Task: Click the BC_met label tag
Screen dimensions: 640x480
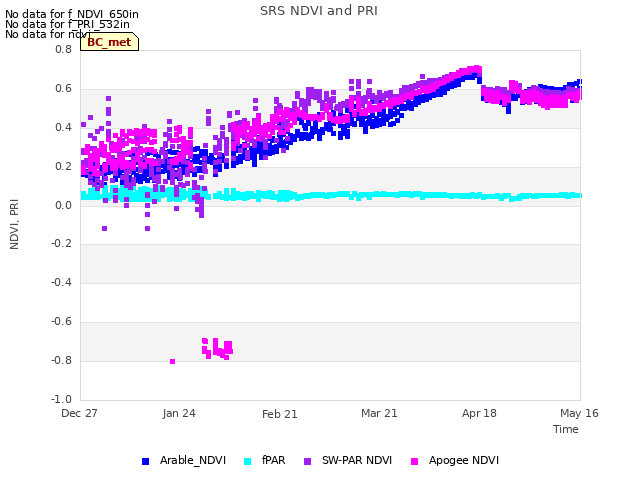Action: click(109, 42)
